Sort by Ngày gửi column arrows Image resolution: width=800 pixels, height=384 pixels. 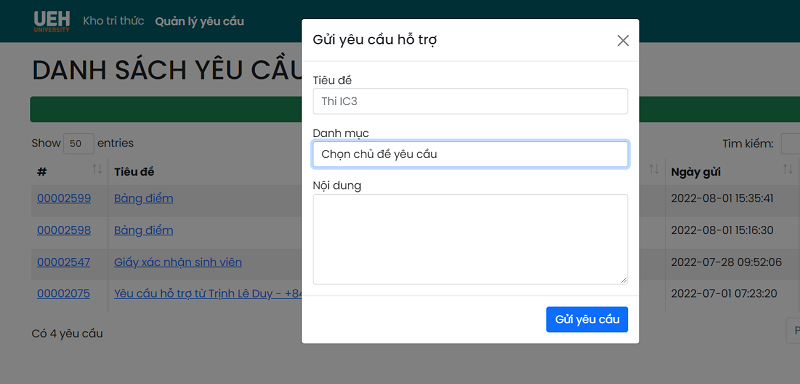pyautogui.click(x=788, y=169)
